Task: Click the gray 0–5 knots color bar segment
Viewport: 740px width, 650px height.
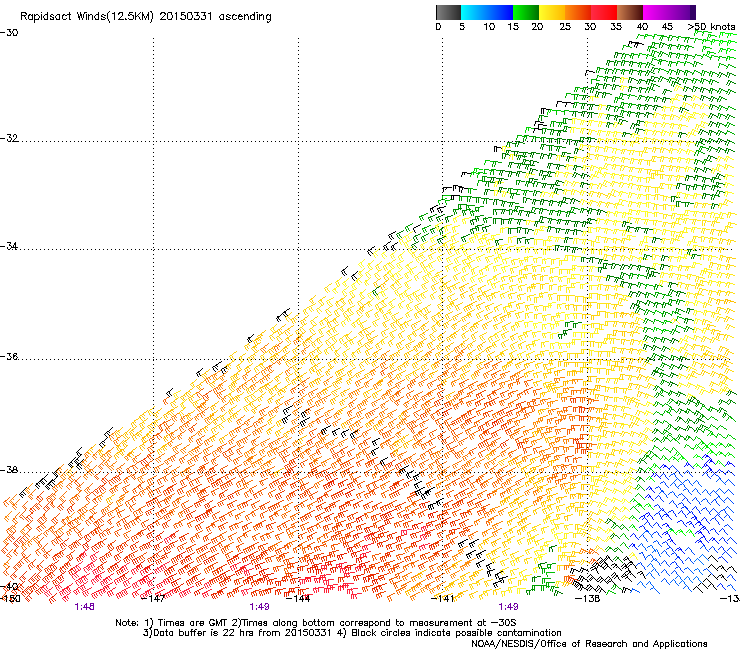Action: 448,12
